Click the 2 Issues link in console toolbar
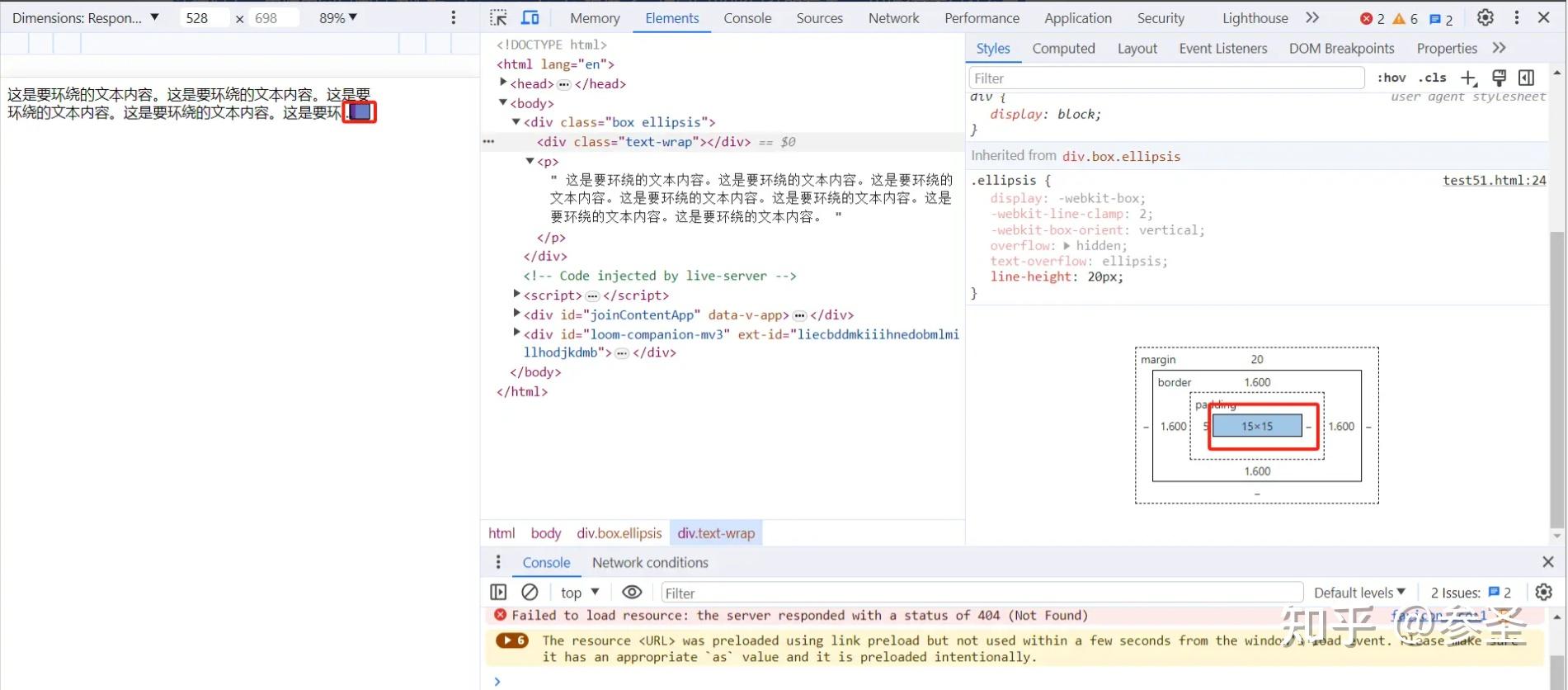The height and width of the screenshot is (690, 1568). point(1471,593)
